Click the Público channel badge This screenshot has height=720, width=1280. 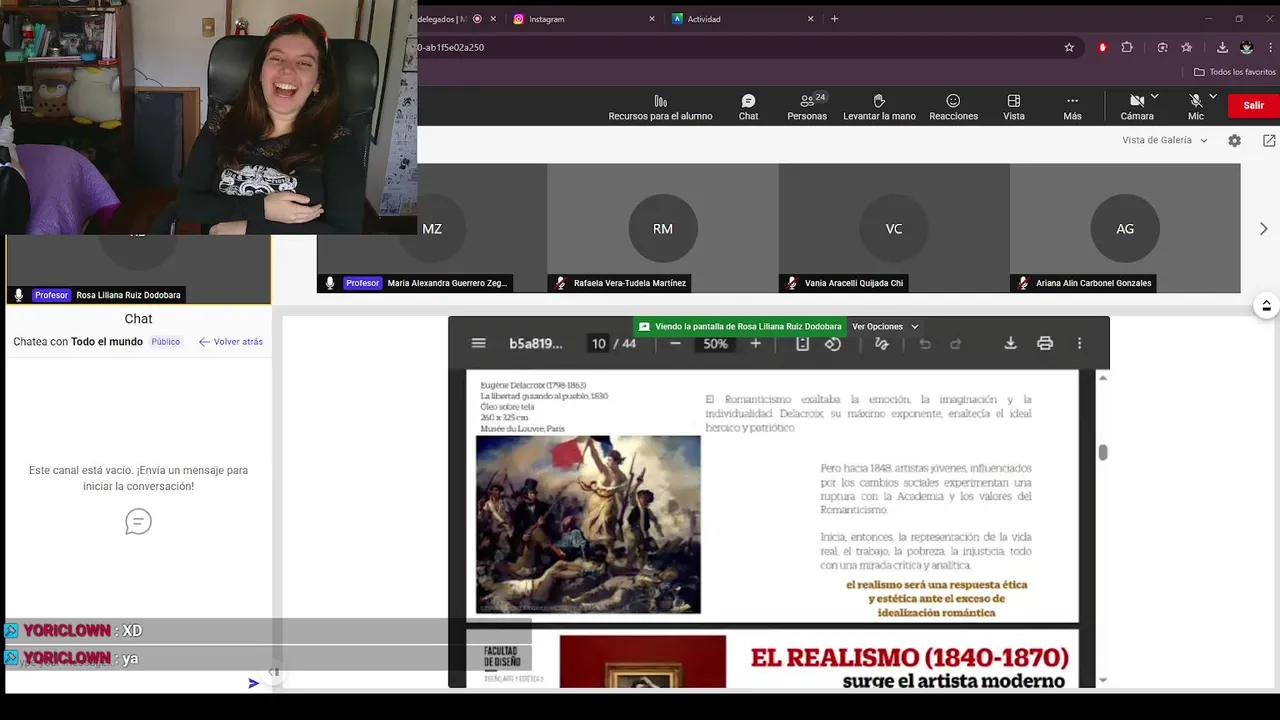[x=166, y=342]
